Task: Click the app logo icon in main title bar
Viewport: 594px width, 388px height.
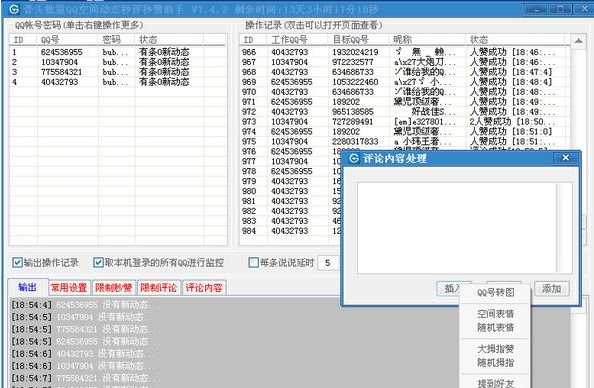Action: [x=14, y=9]
